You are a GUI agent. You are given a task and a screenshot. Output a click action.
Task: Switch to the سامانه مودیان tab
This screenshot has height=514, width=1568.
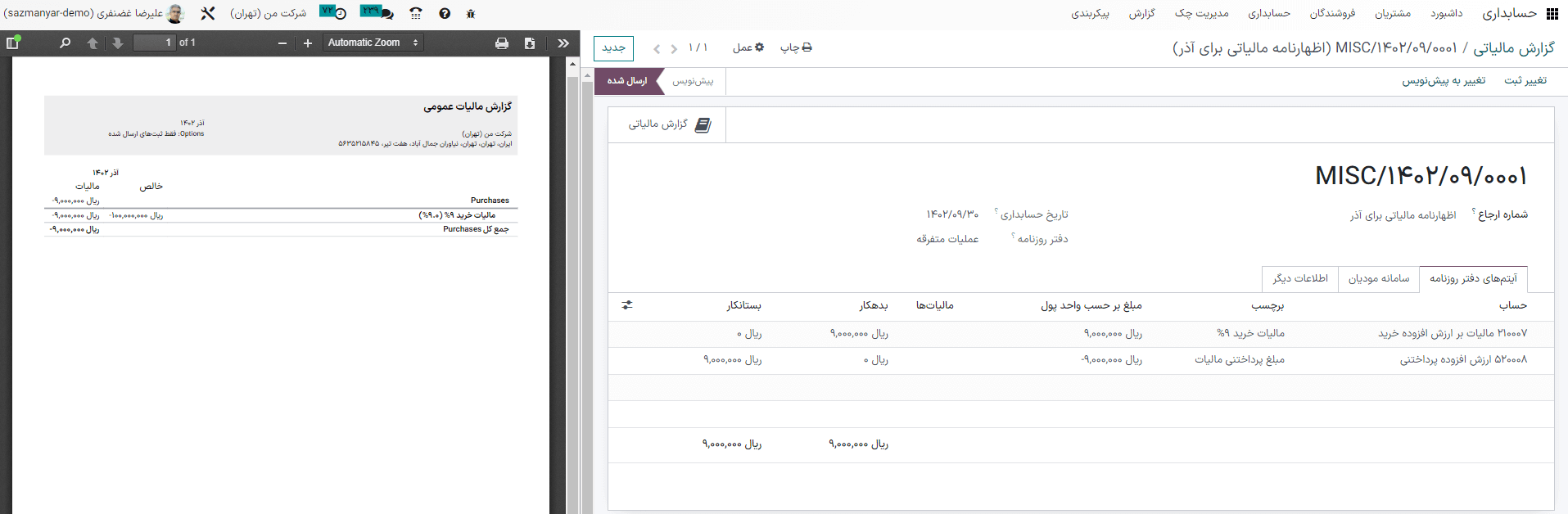[x=1379, y=278]
